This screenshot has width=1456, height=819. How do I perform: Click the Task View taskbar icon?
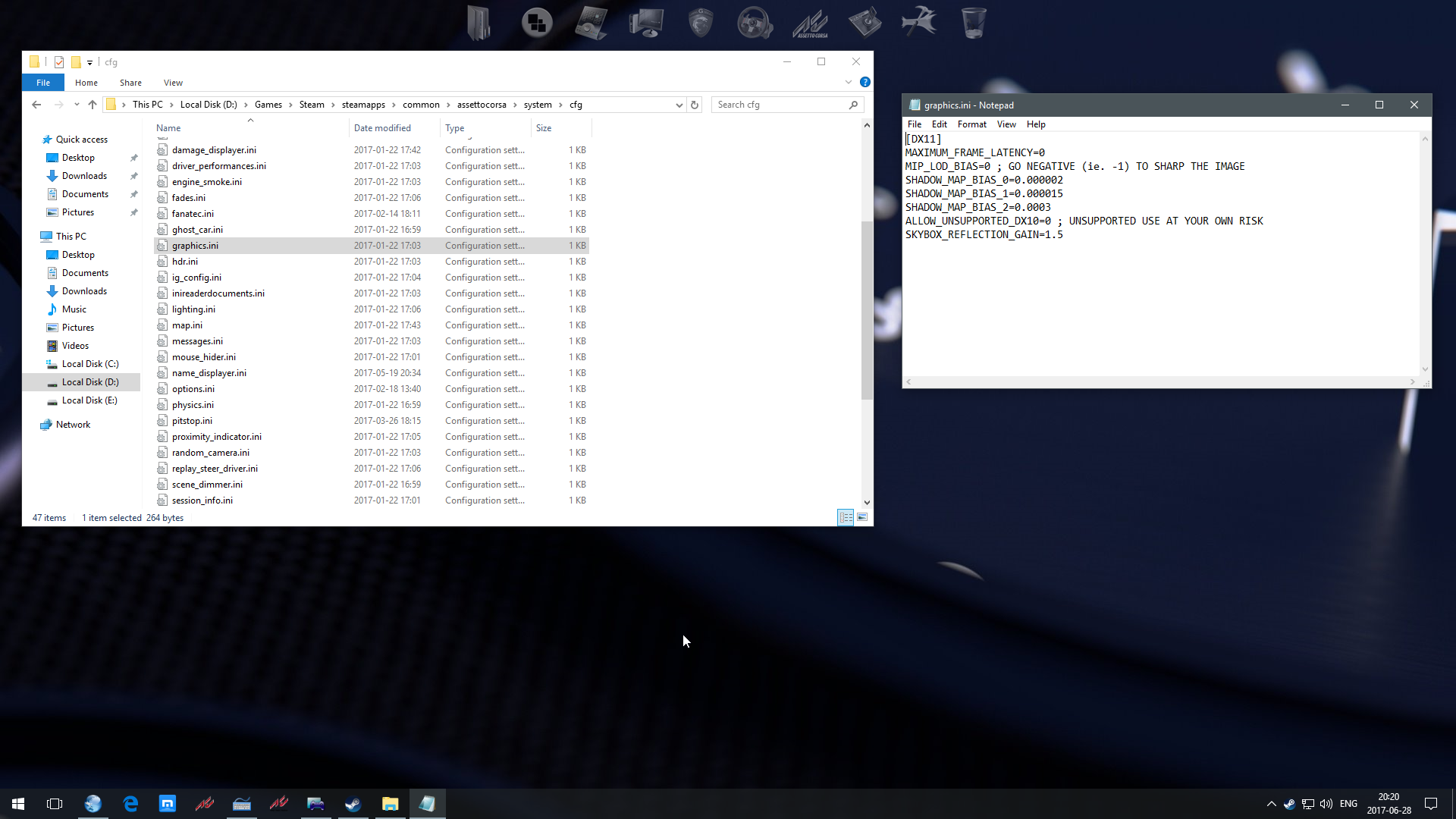(x=55, y=804)
